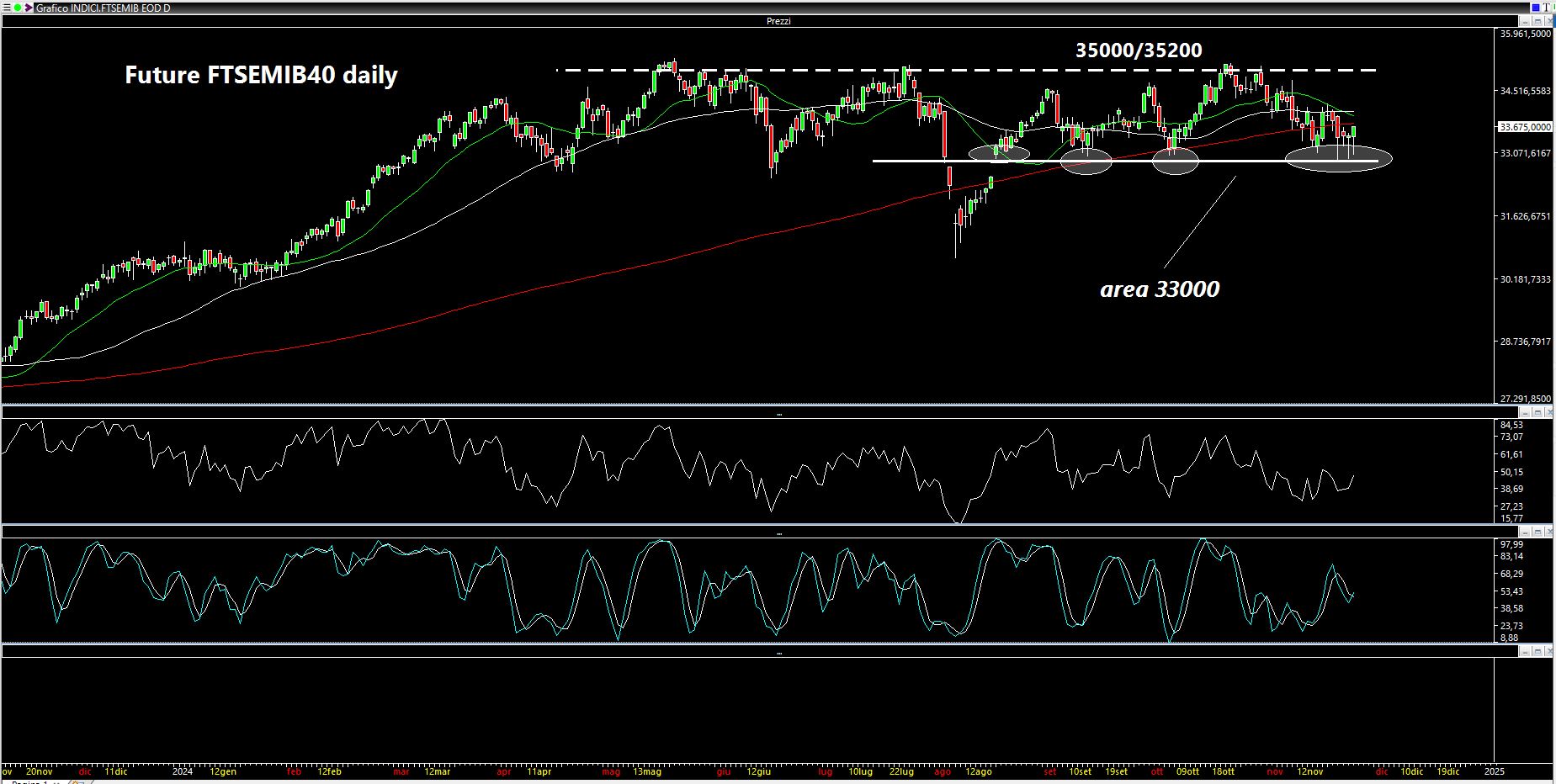The image size is (1556, 784).
Task: Click the 33.071,6167 price axis label
Action: click(x=1526, y=153)
